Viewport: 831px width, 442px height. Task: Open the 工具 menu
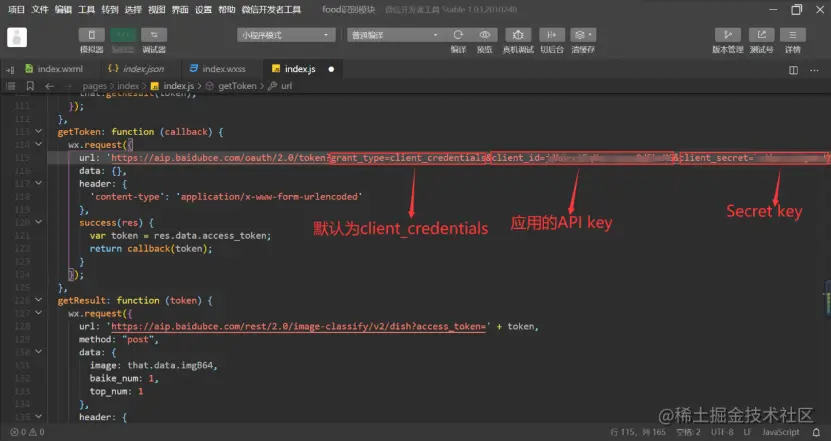(x=86, y=10)
